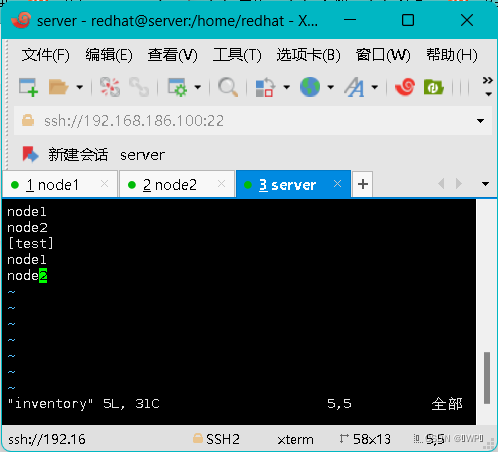
Task: Click the terminal vertical scrollbar thumb
Action: 487,378
